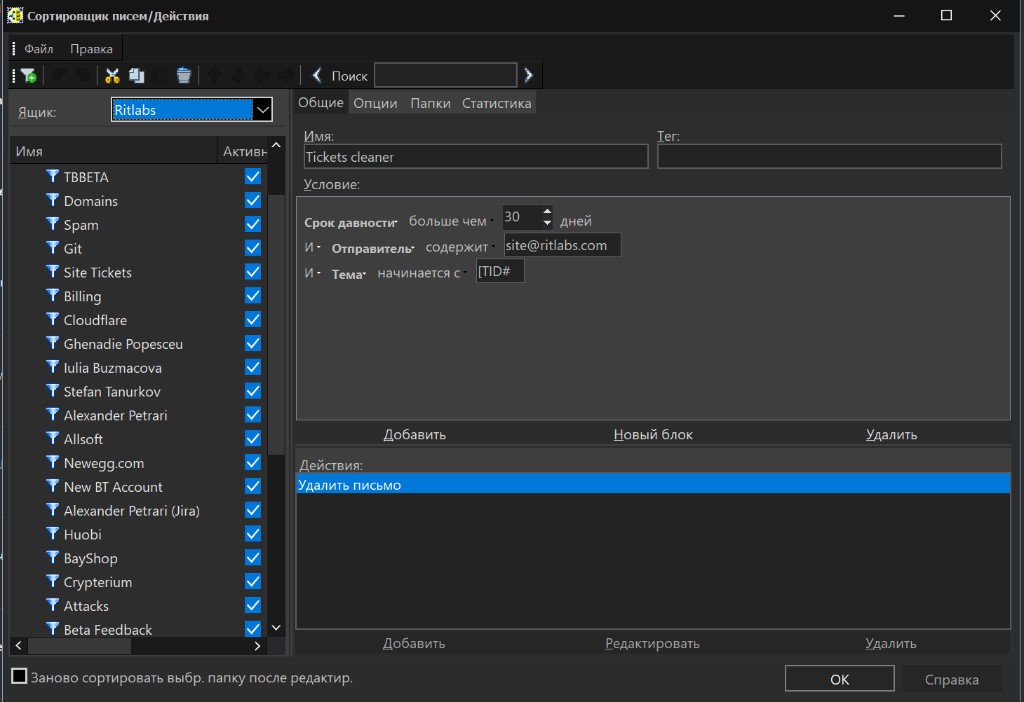Open the Правка menu
1024x702 pixels.
(x=91, y=49)
